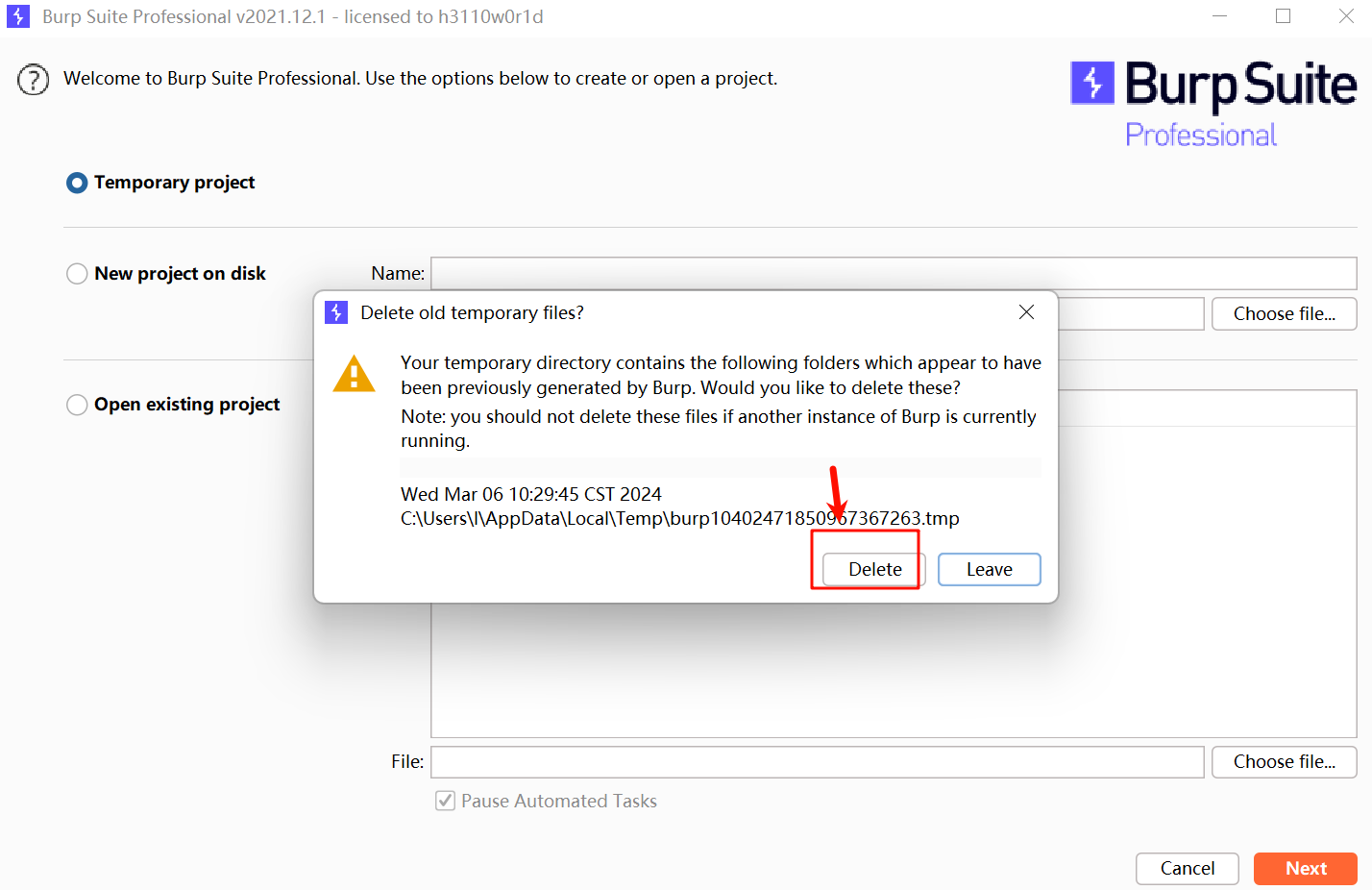
Task: Click Leave to keep temporary files
Action: (989, 569)
